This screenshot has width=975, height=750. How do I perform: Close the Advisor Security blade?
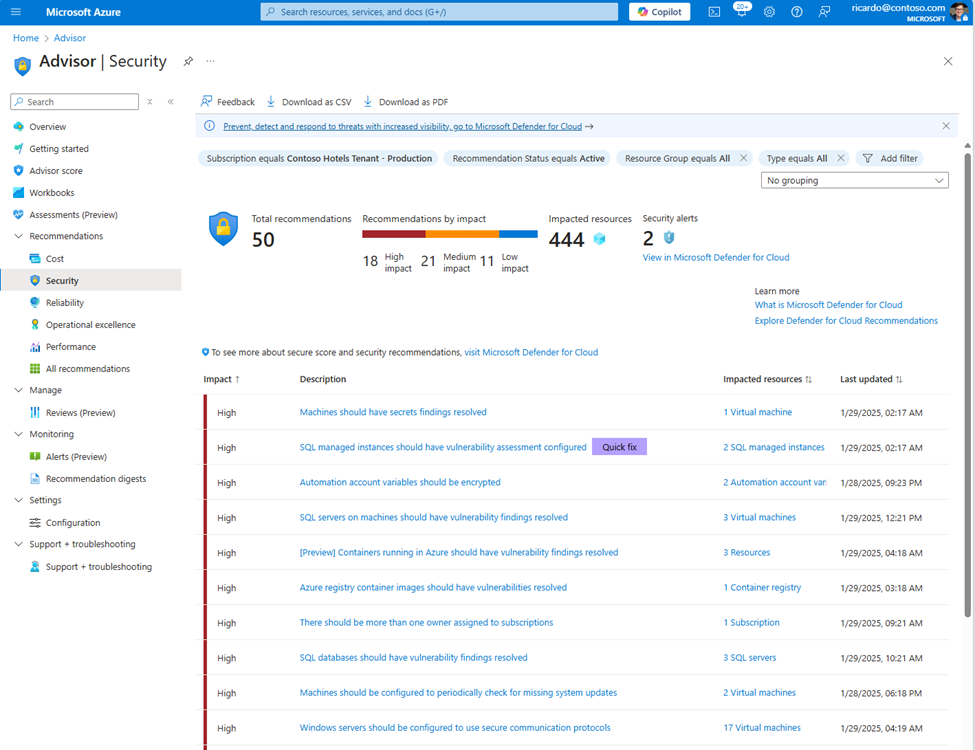[948, 61]
